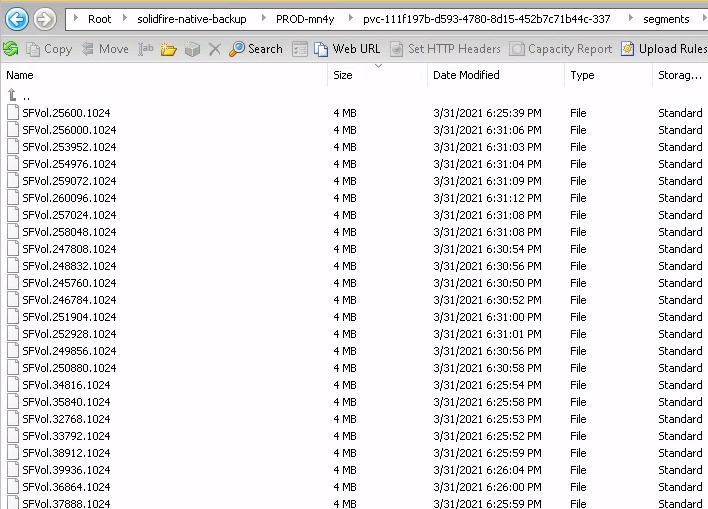708x509 pixels.
Task: Select file SFVol.248832.1024
Action: point(69,266)
